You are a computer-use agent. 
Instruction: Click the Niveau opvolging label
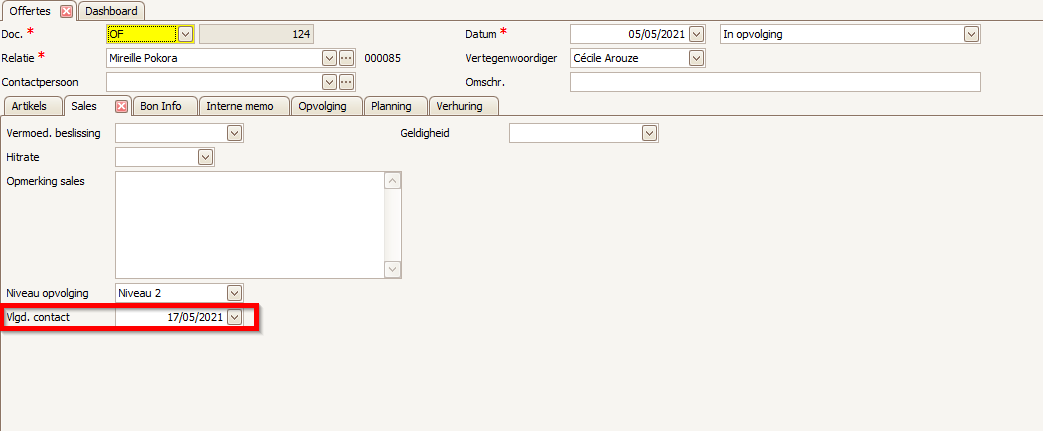pyautogui.click(x=47, y=293)
